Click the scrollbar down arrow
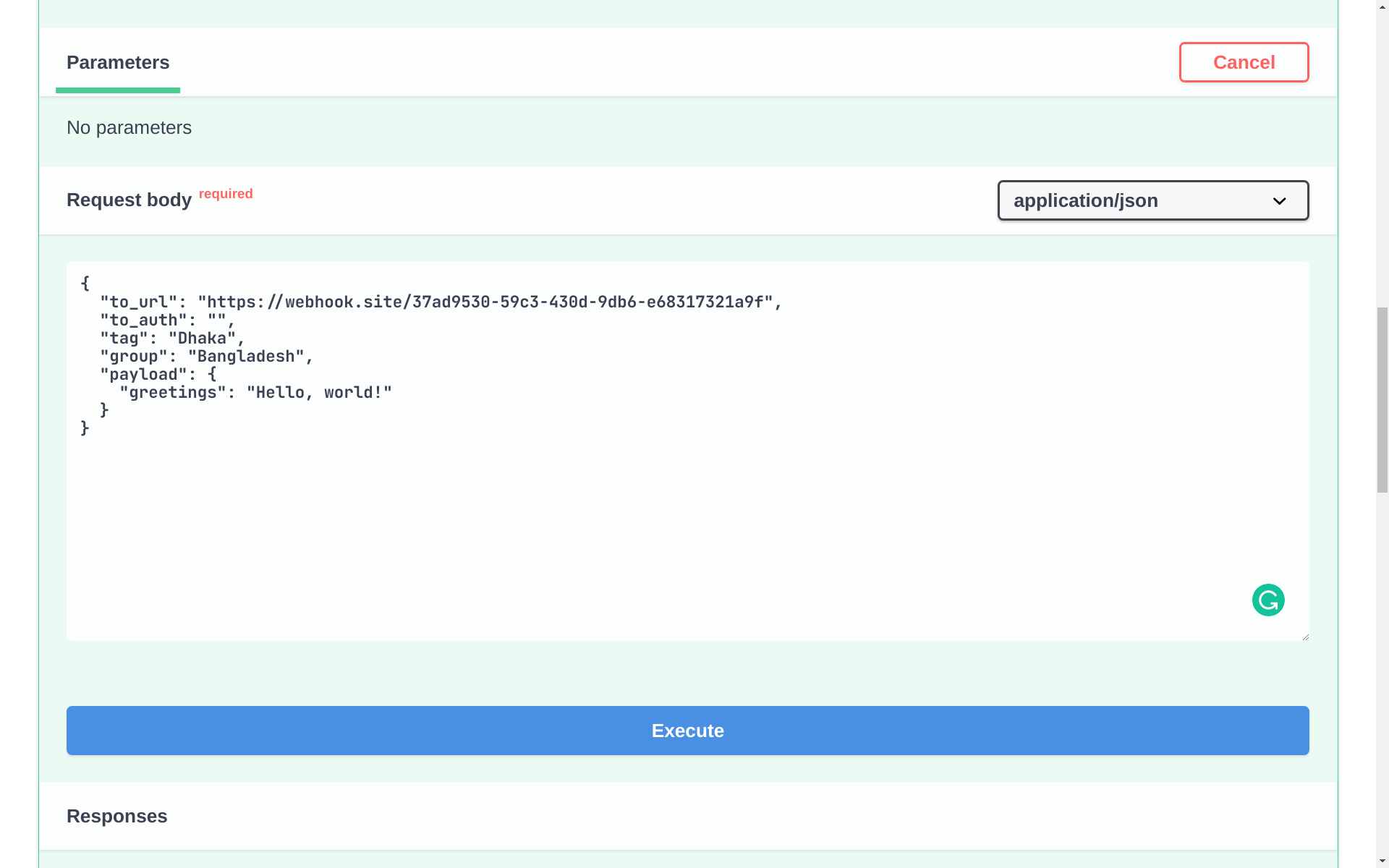Image resolution: width=1389 pixels, height=868 pixels. coord(1382,861)
